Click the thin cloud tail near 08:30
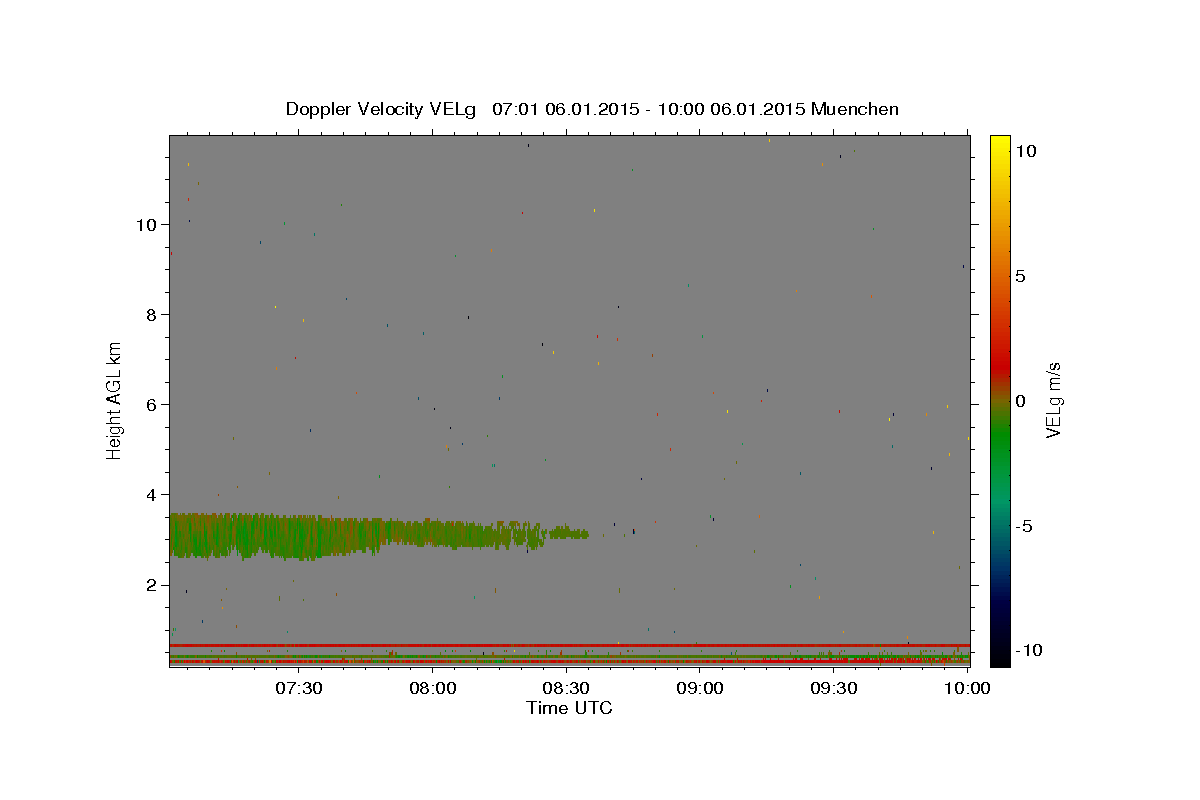This screenshot has width=1200, height=800. pyautogui.click(x=568, y=534)
